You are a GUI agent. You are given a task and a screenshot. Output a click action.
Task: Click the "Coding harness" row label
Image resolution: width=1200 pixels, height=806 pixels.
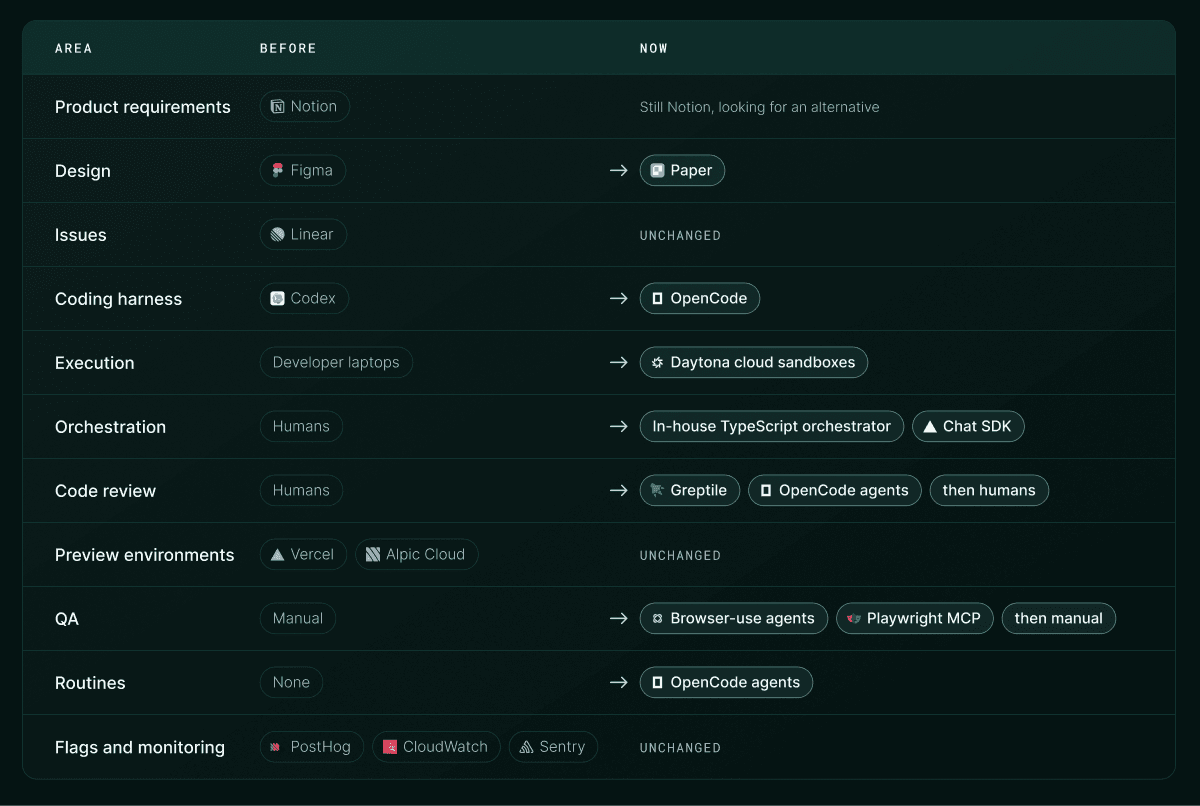(119, 299)
